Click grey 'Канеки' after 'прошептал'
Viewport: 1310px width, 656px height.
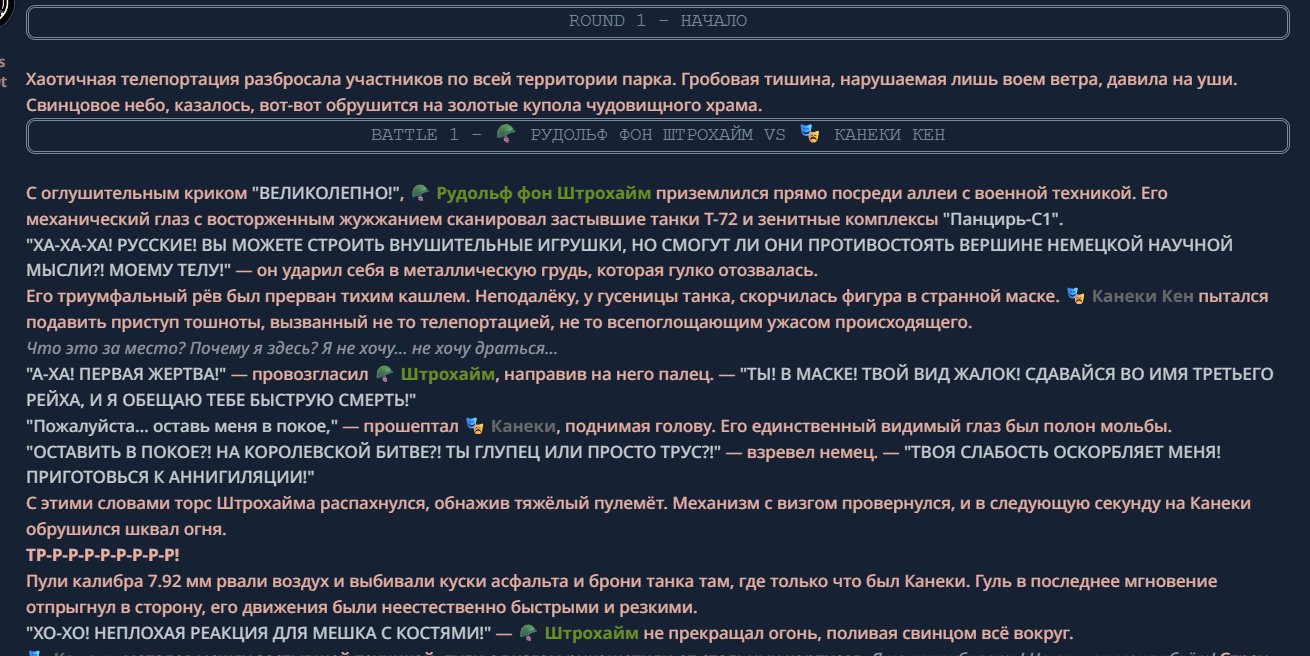tap(522, 426)
